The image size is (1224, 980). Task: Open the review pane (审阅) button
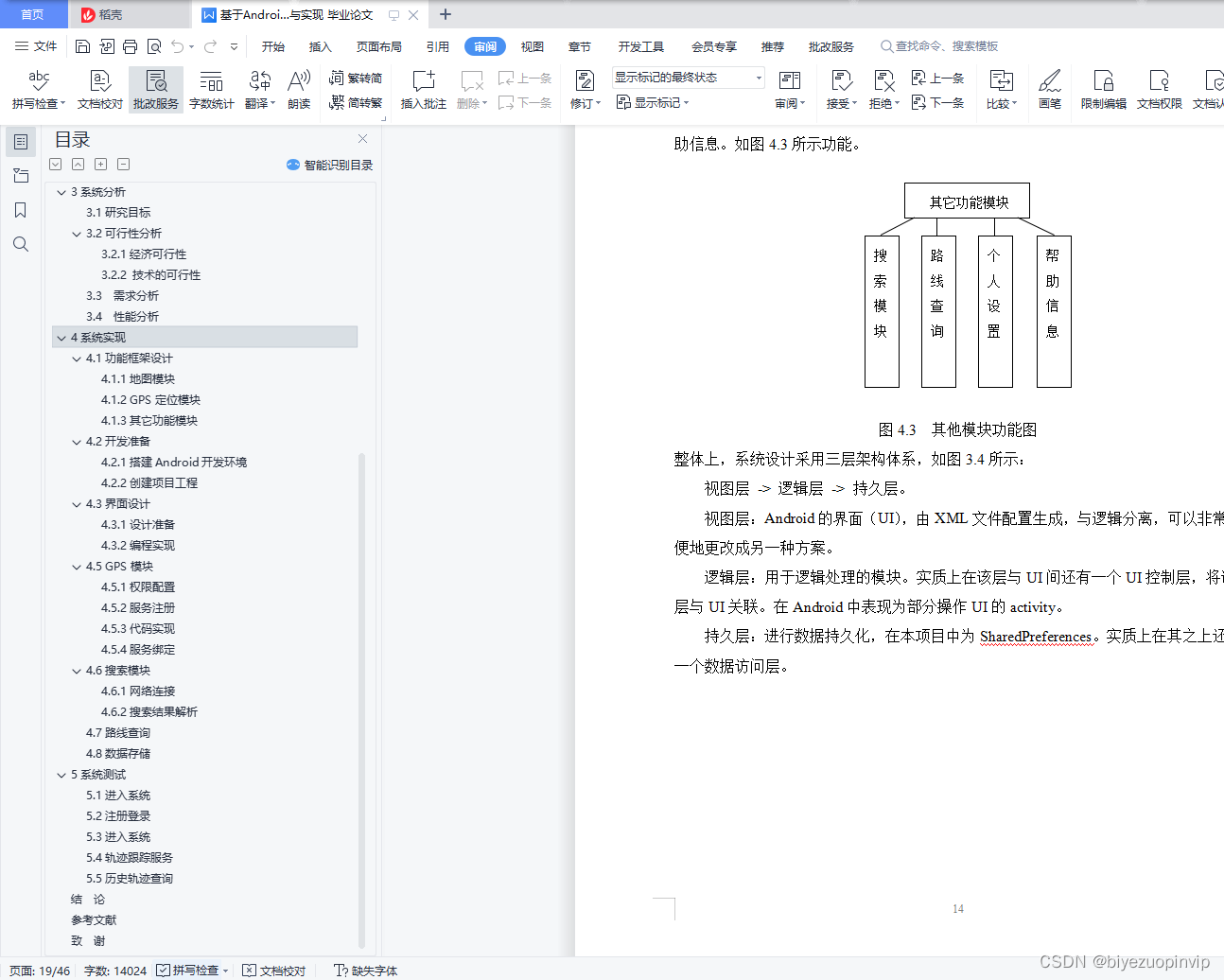(x=790, y=90)
